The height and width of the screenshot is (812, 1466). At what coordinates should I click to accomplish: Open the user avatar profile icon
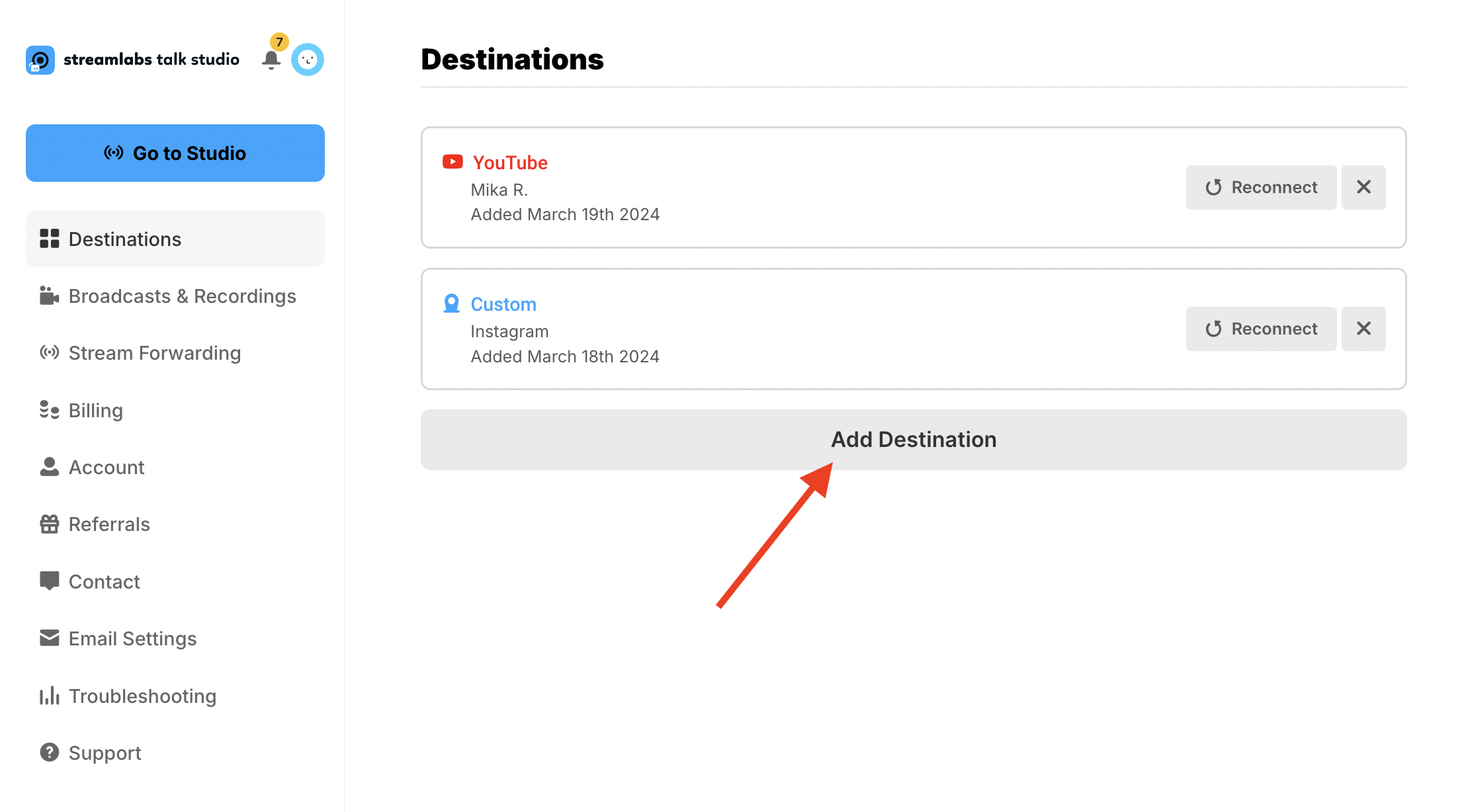(x=308, y=60)
